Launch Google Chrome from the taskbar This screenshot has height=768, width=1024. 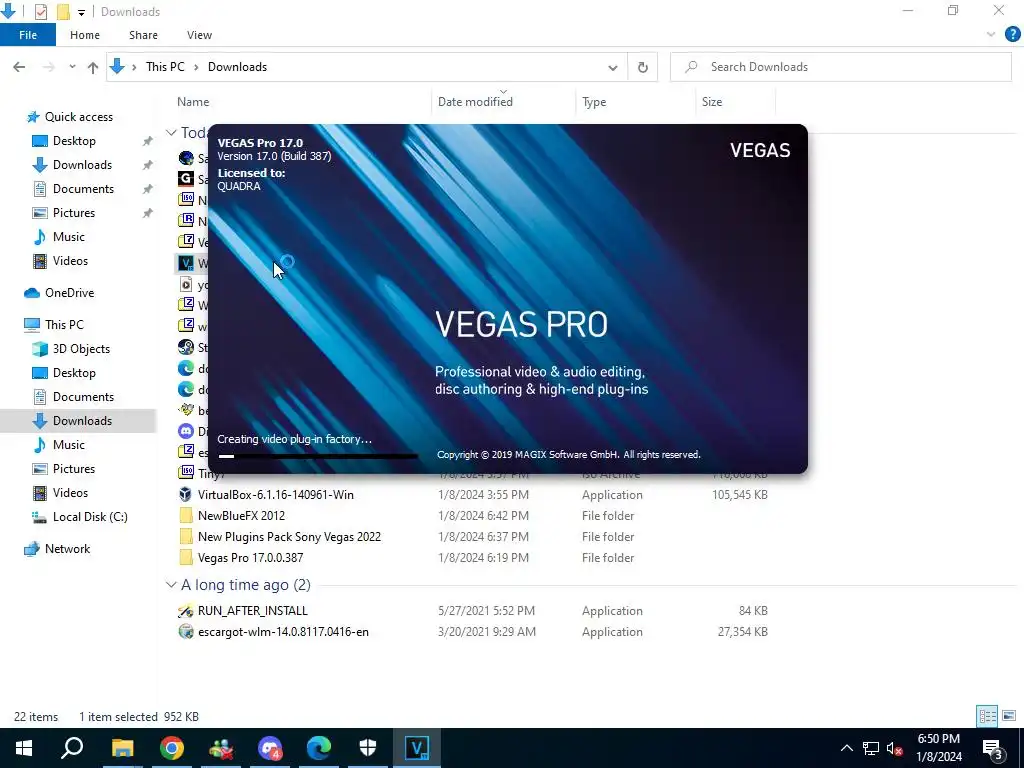pos(172,748)
